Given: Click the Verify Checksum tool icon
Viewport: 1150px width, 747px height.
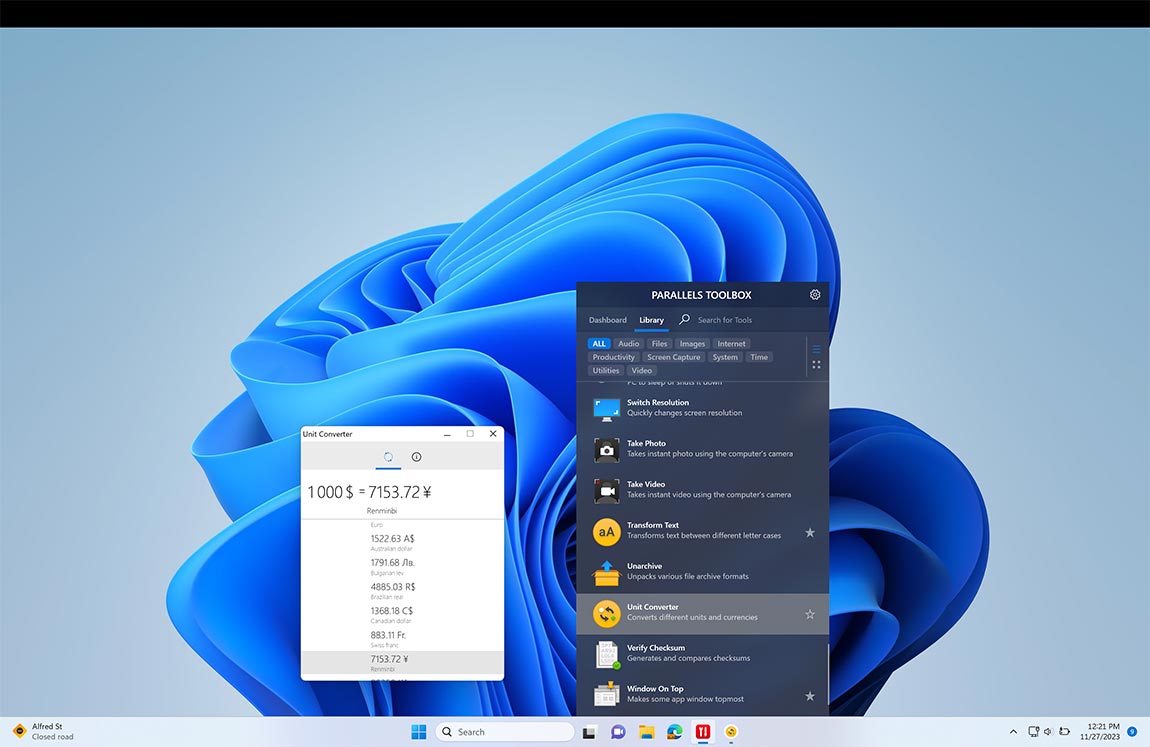Looking at the screenshot, I should click(x=606, y=654).
